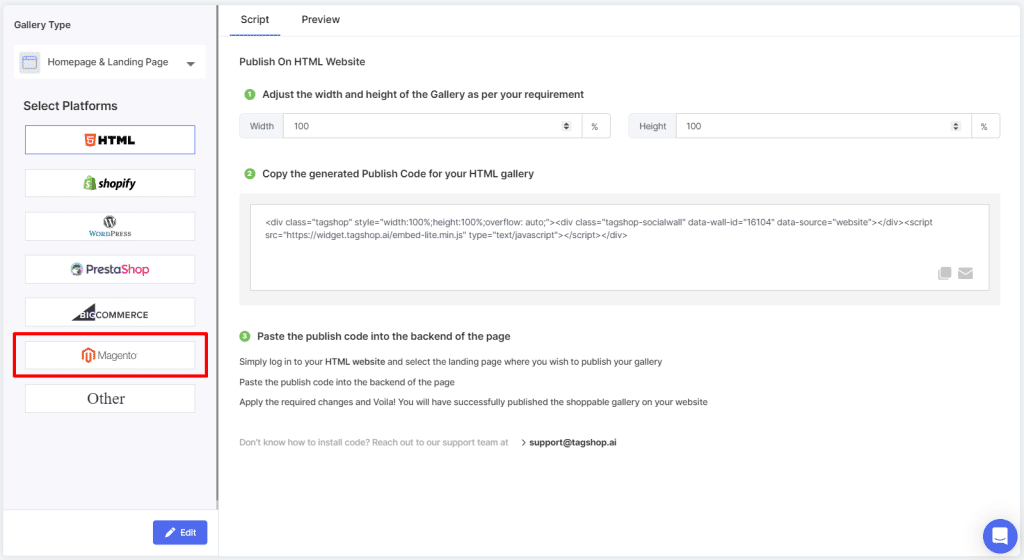Switch to the Preview tab
Viewport: 1024px width, 560px height.
[320, 20]
